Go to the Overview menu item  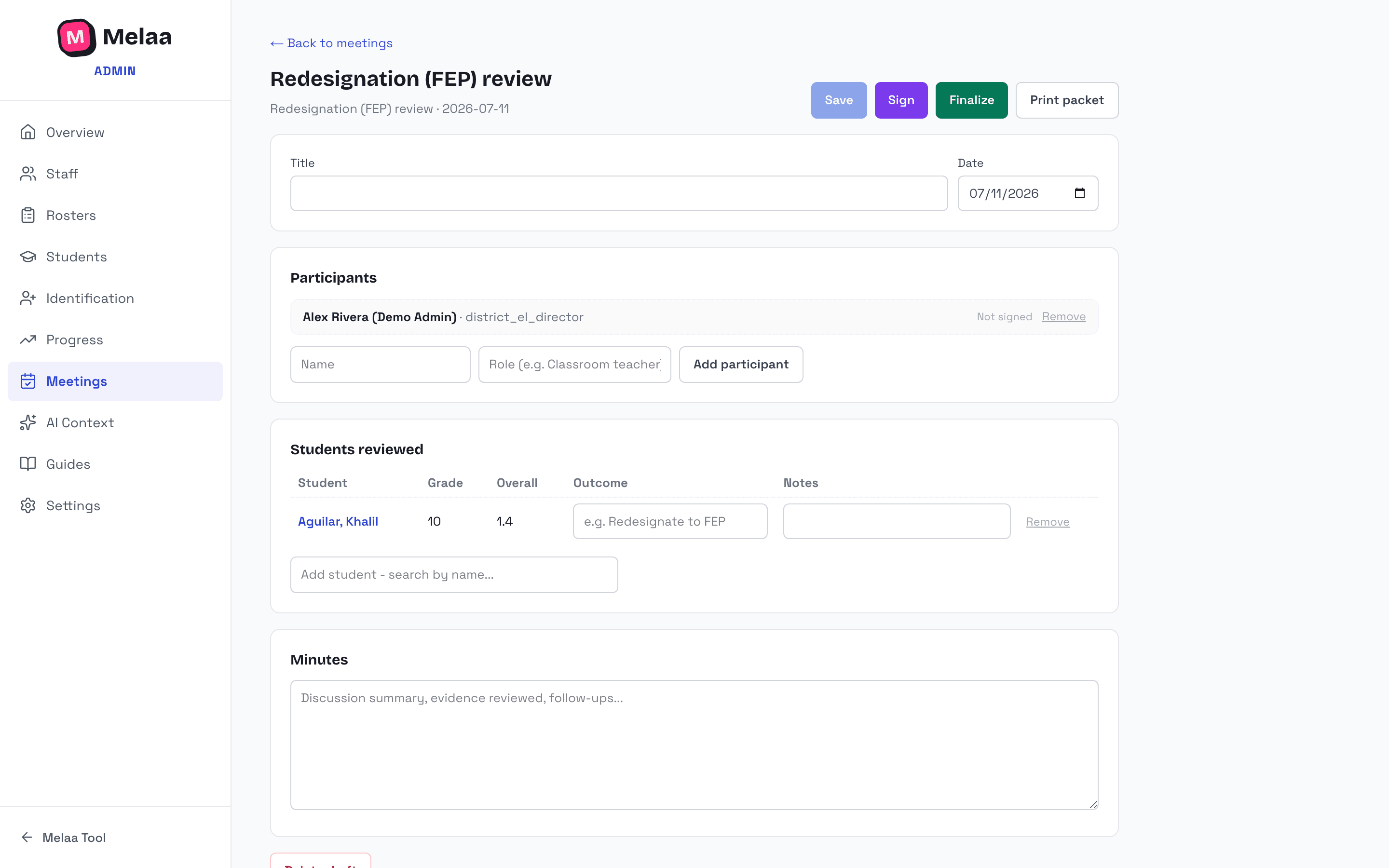115,132
